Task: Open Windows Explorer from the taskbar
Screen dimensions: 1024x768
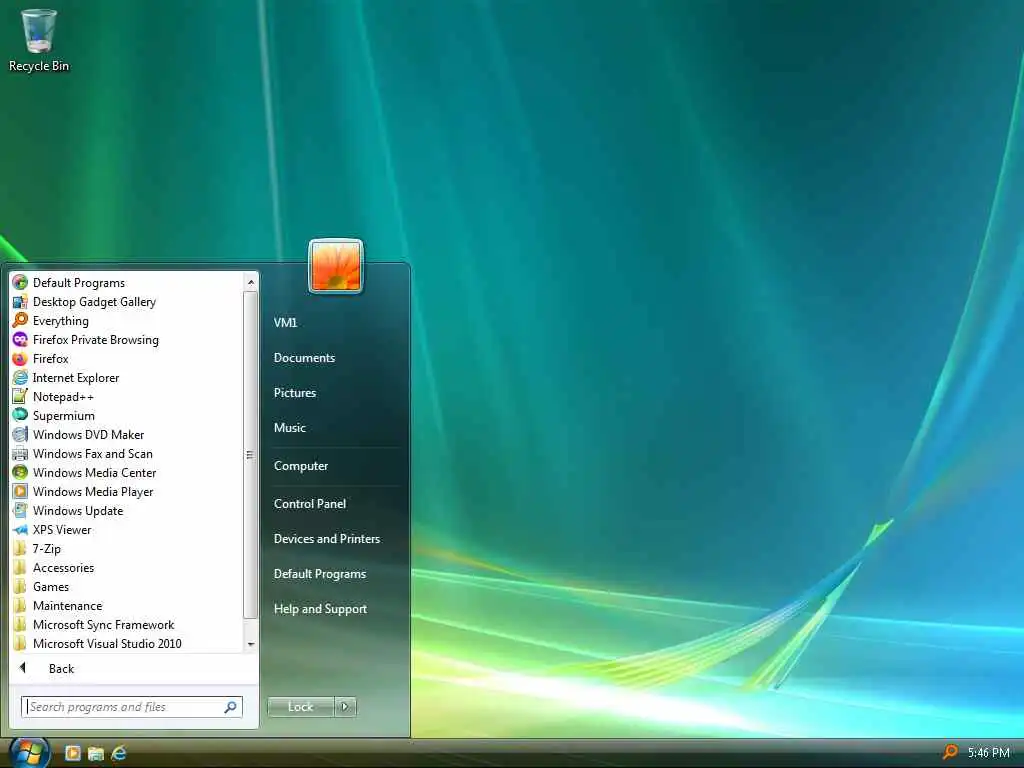Action: [96, 753]
